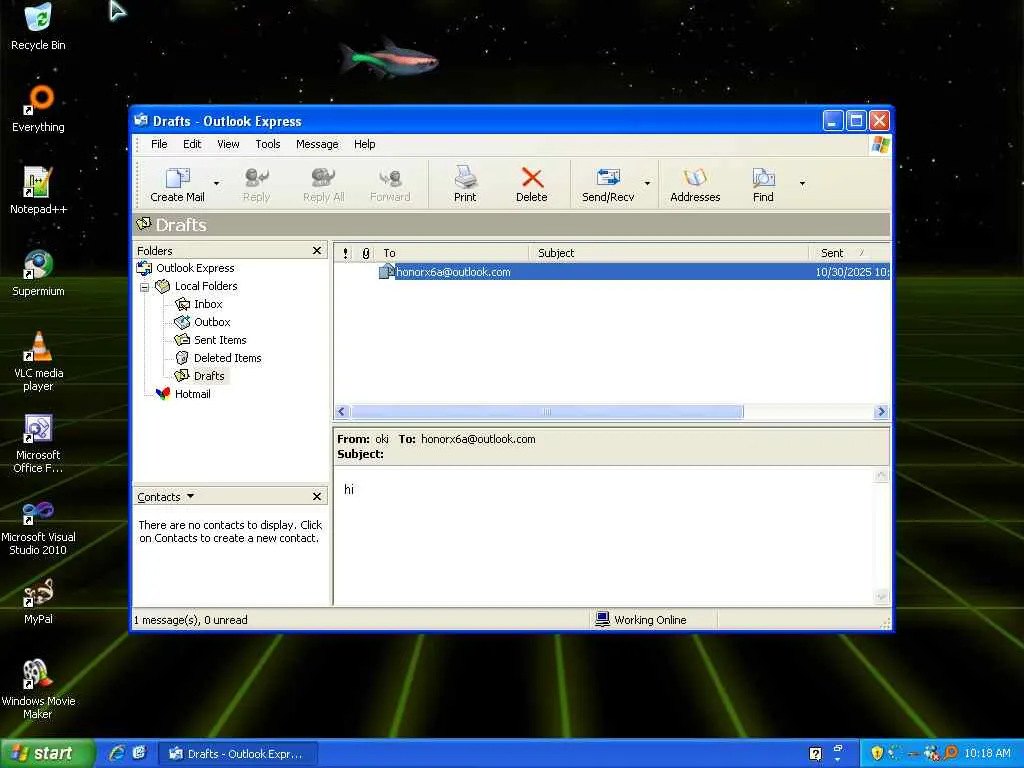Open the Tools menu
Screen dimensions: 1024x768
point(268,144)
